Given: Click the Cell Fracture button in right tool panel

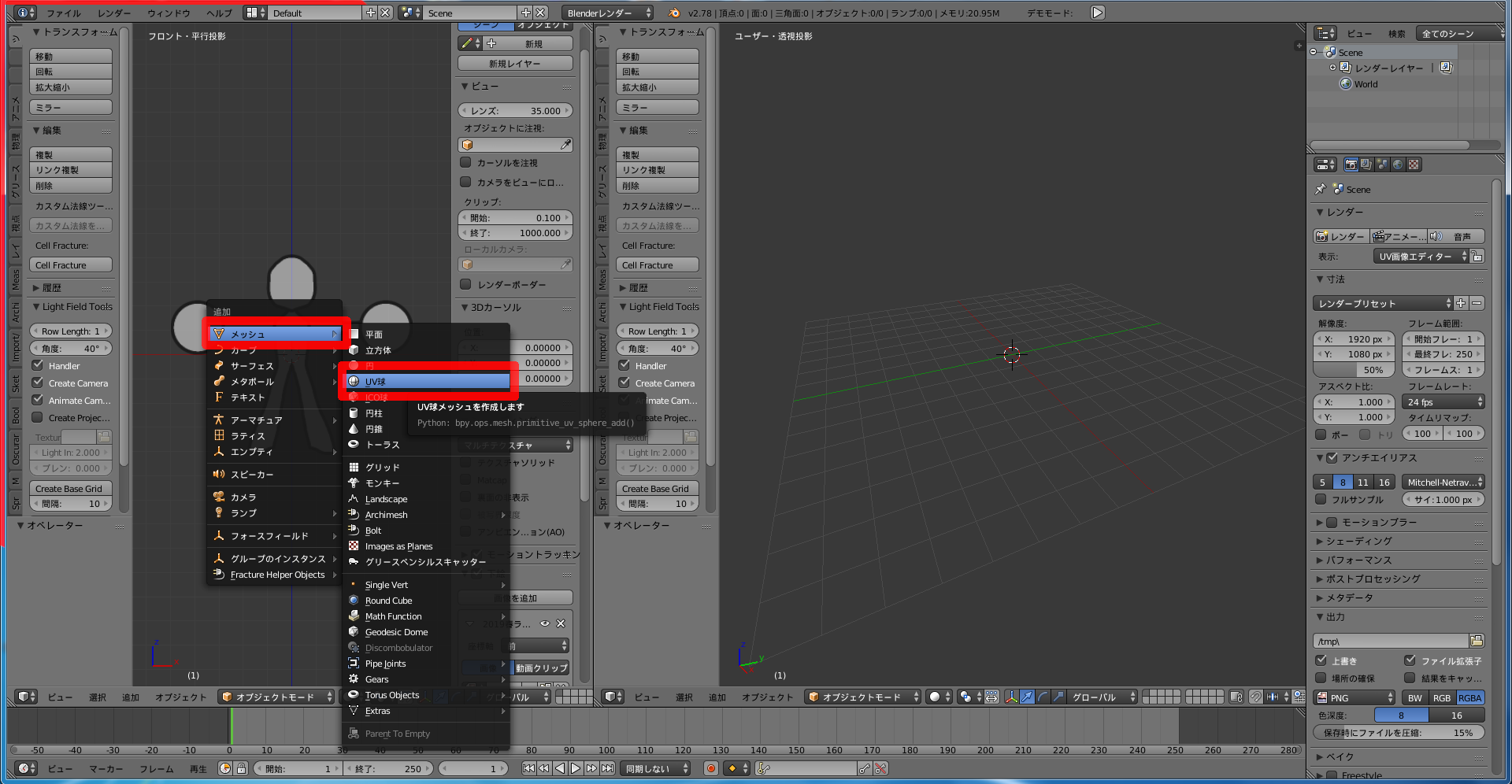Looking at the screenshot, I should click(658, 265).
